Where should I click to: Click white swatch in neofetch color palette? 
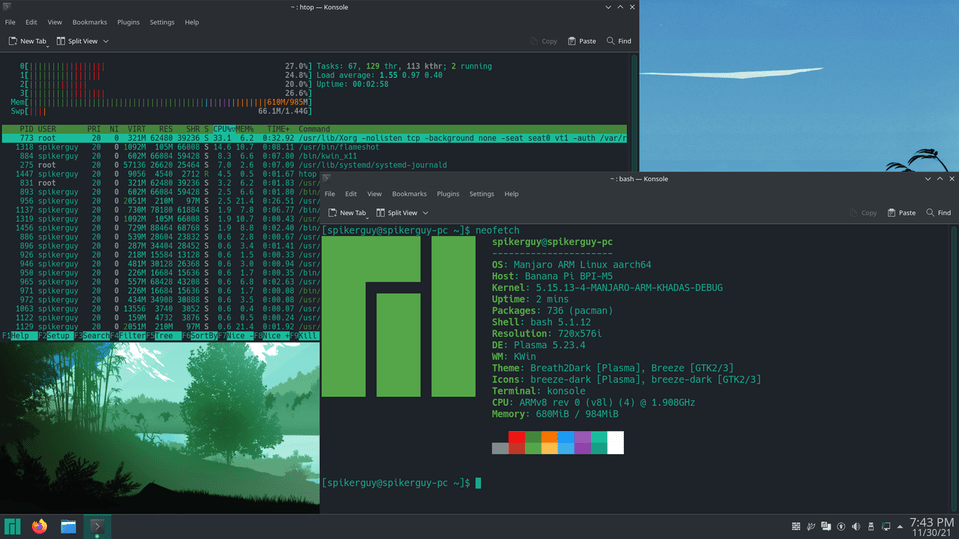pos(615,442)
